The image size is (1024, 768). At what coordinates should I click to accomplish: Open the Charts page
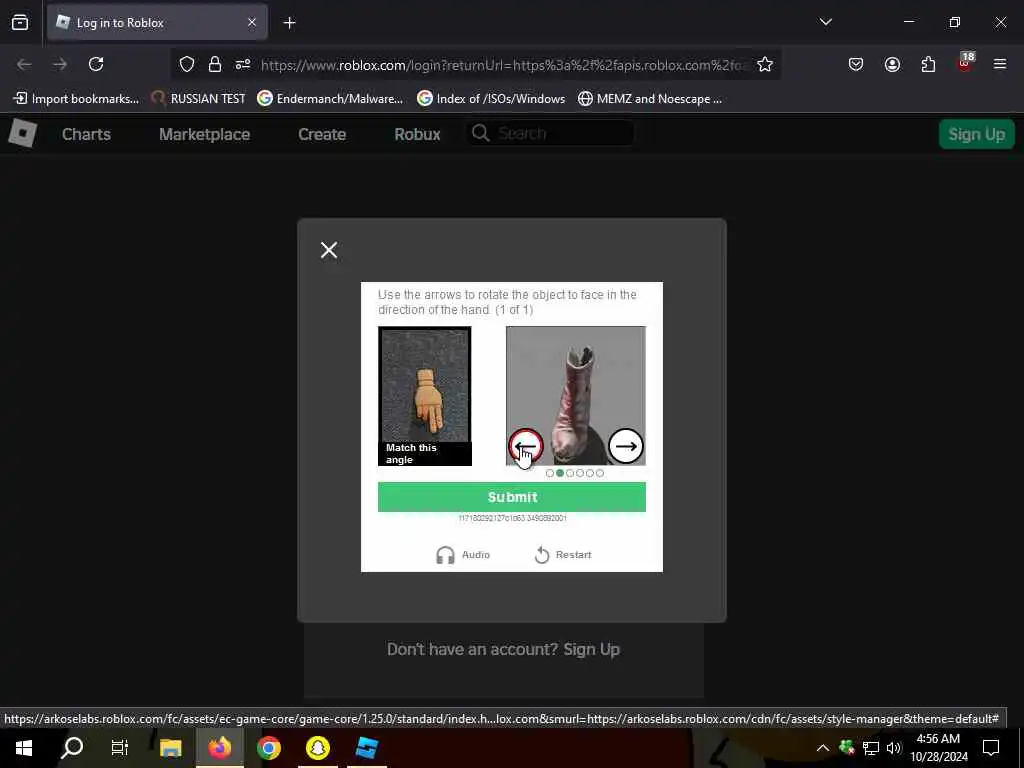86,135
